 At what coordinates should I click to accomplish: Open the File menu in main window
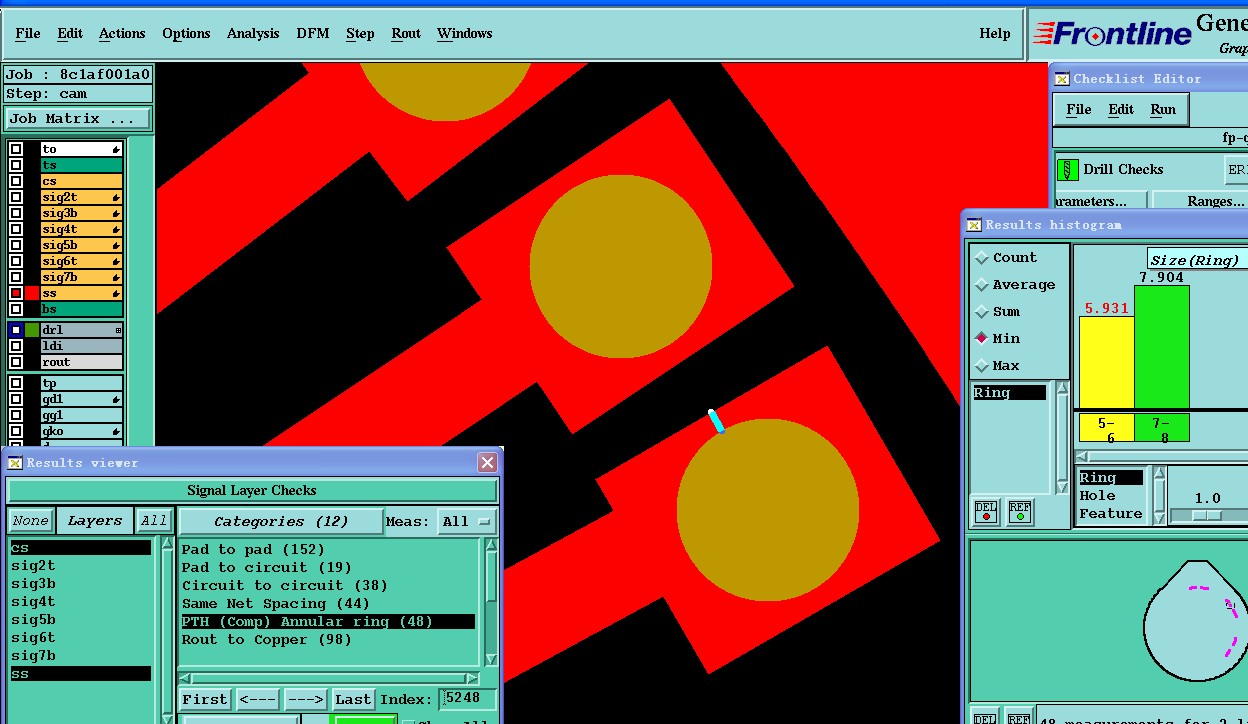(28, 33)
